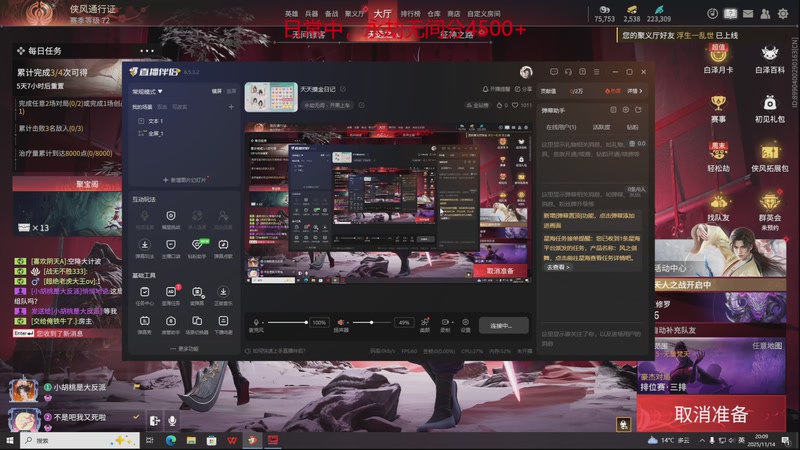Open the headset support icon in title bar
The height and width of the screenshot is (450, 800).
point(568,72)
